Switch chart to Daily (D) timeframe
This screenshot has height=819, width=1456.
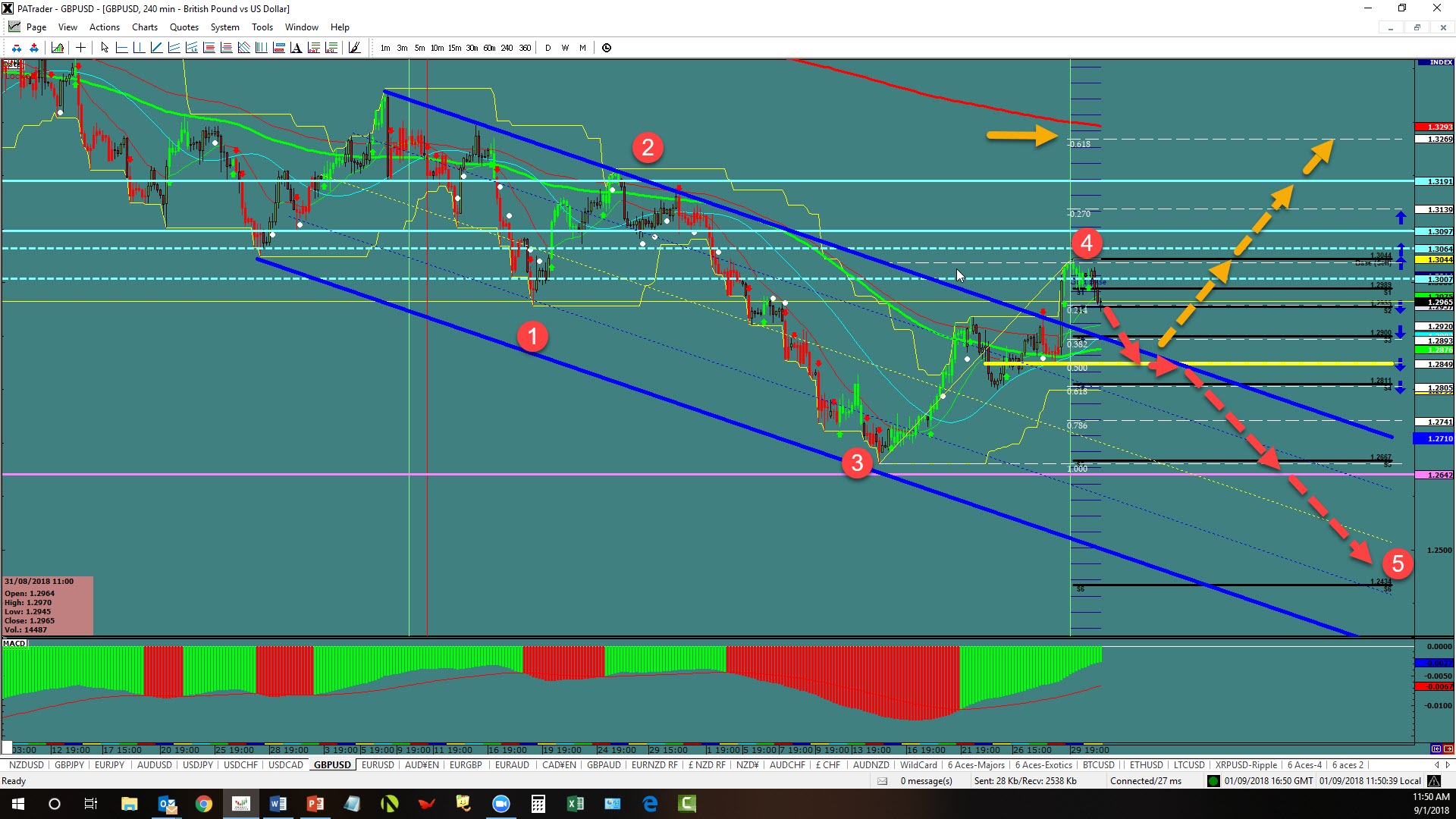pos(548,48)
